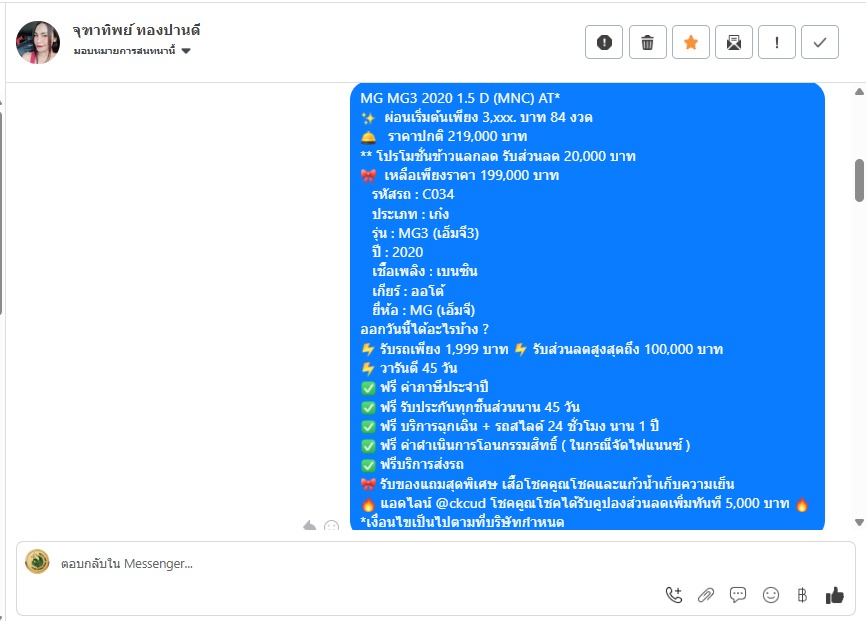Open the assign conversation label under the name
This screenshot has width=866, height=621.
coord(124,51)
